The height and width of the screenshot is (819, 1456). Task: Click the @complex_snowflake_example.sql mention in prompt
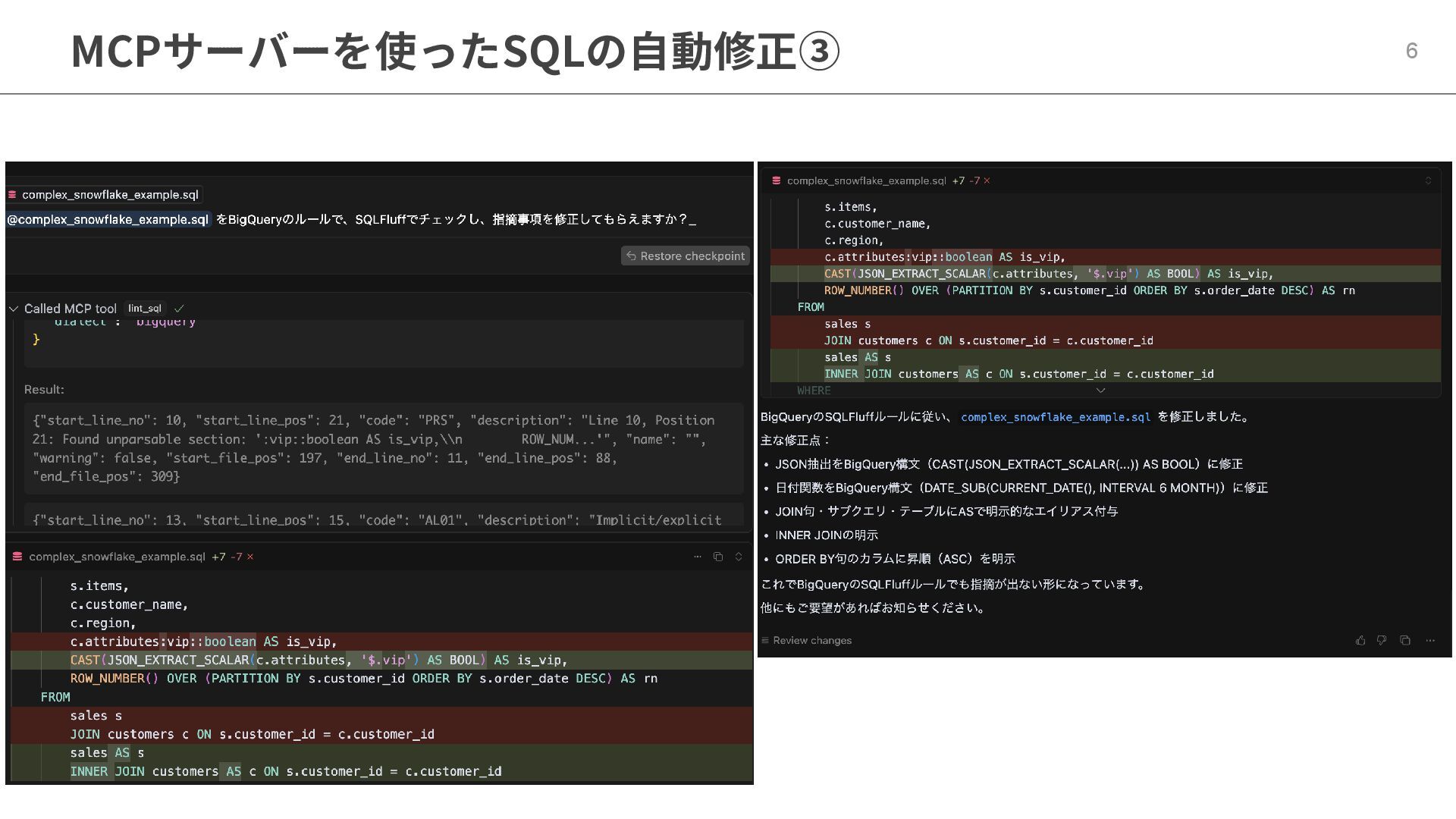108,220
